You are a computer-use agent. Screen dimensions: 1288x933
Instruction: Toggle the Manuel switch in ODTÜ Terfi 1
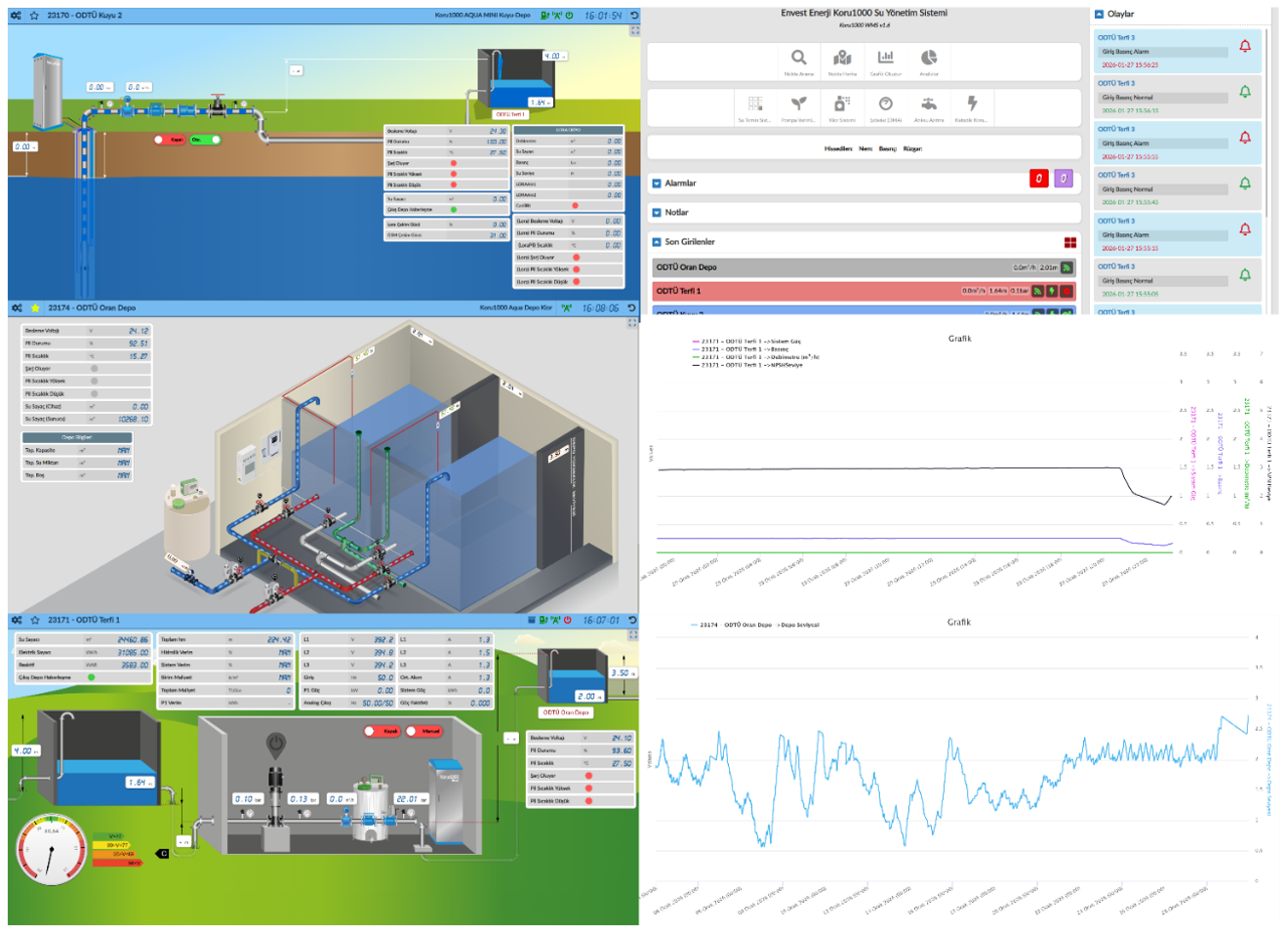[424, 731]
